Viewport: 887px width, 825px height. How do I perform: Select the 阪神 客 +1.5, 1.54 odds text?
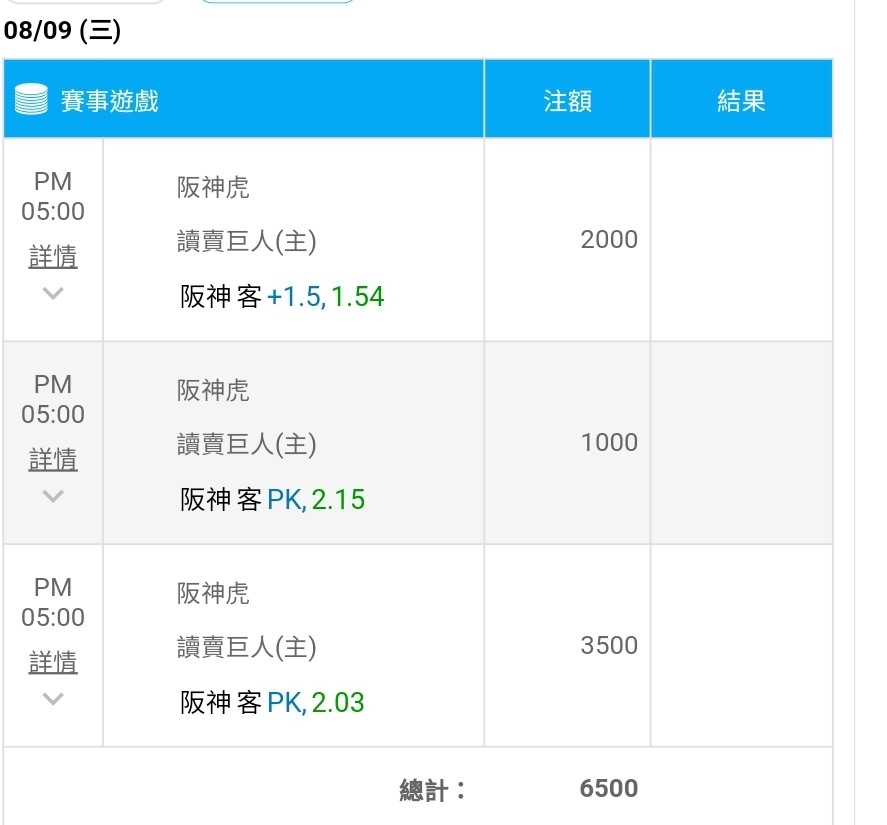click(282, 297)
